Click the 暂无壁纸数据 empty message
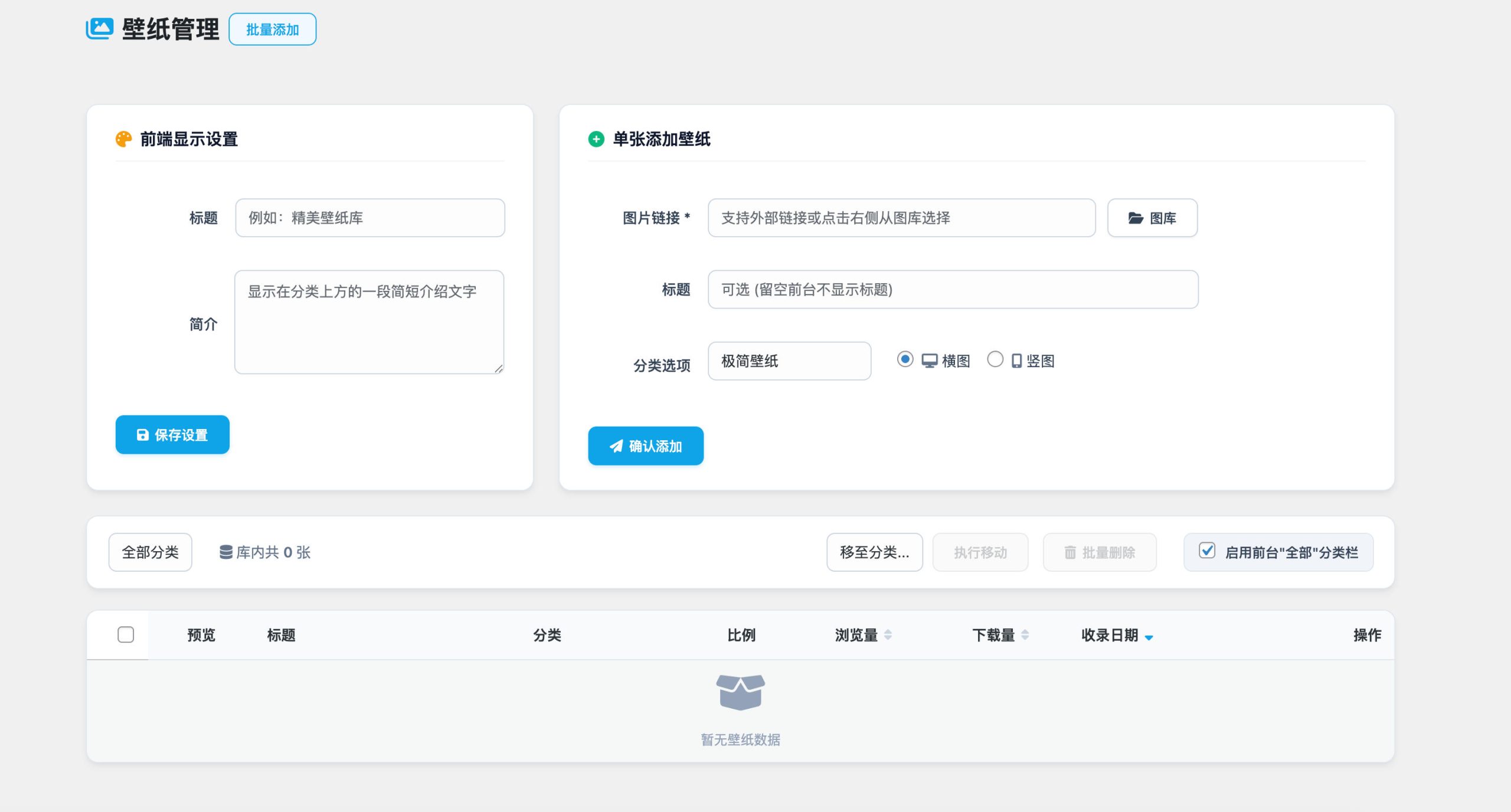The image size is (1511, 812). point(740,739)
